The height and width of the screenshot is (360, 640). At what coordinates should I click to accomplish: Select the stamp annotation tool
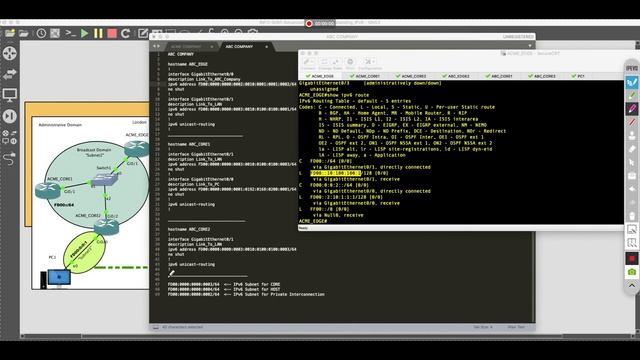pos(631,136)
